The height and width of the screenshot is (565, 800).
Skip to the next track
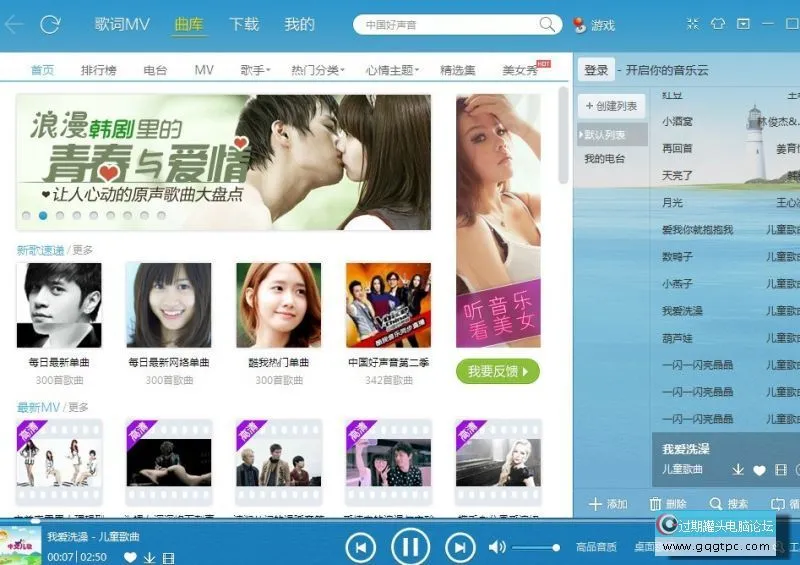pyautogui.click(x=460, y=548)
